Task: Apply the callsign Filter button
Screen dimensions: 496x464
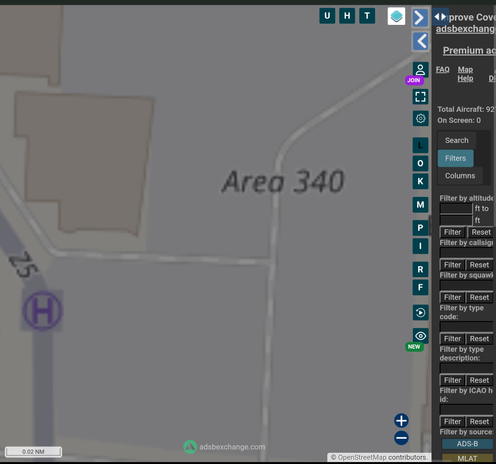Action: (452, 265)
